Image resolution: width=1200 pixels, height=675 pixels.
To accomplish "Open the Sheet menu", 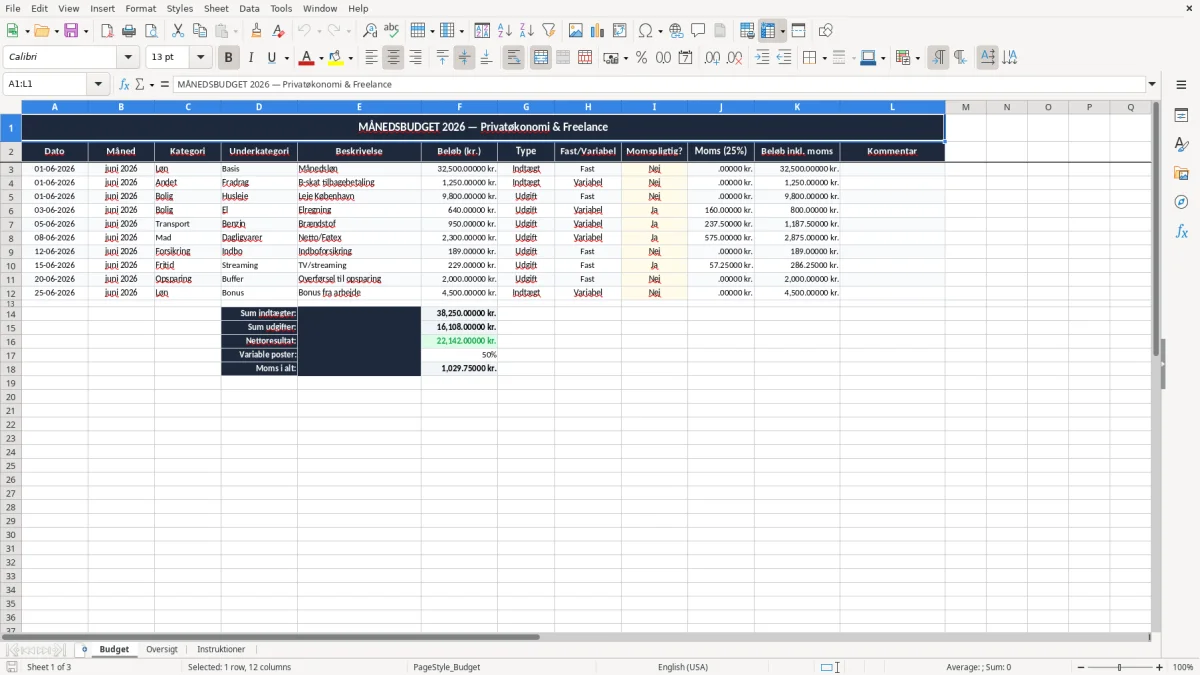I will [216, 8].
